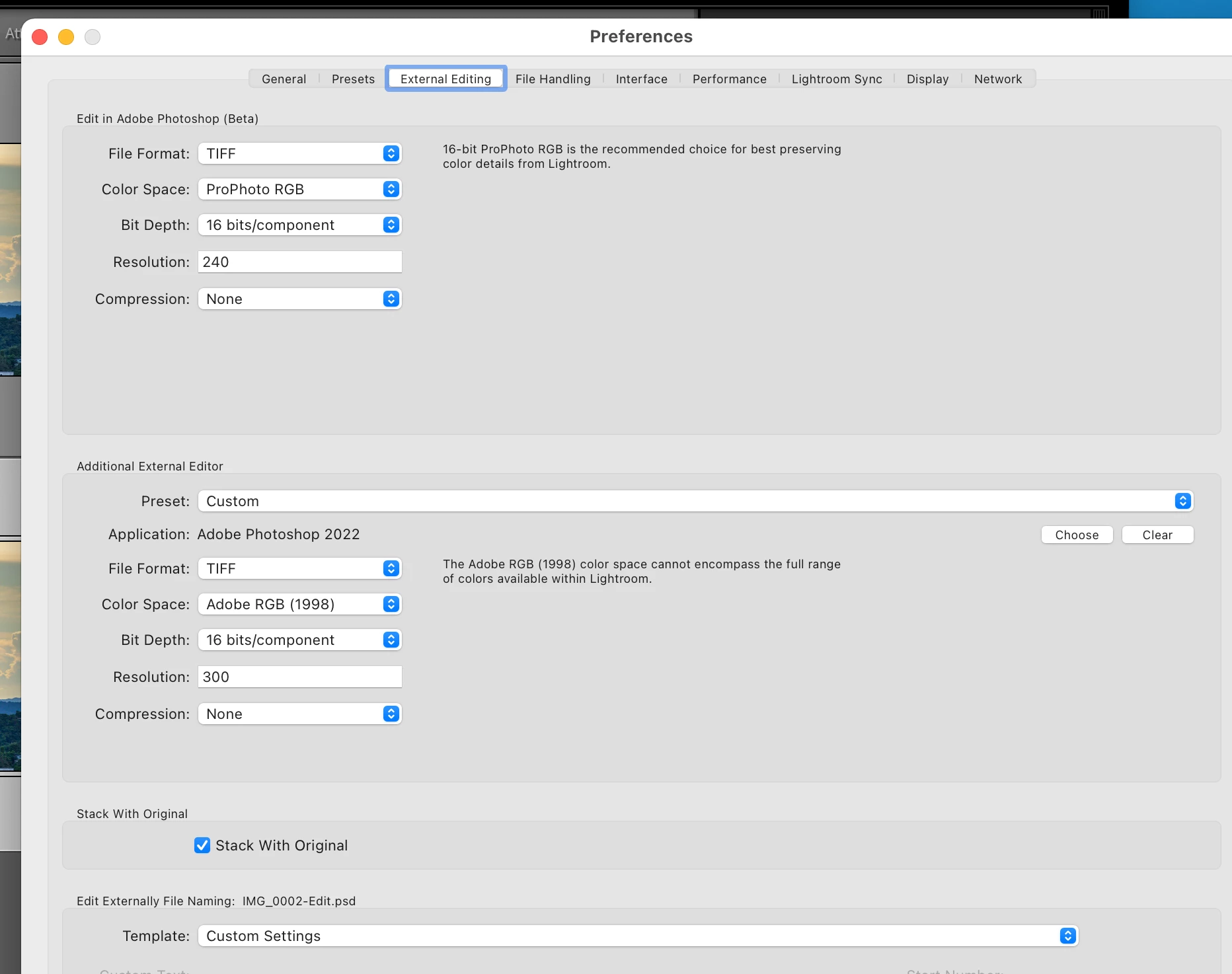The width and height of the screenshot is (1232, 974).
Task: Click the yellow minimize window button
Action: 66,37
